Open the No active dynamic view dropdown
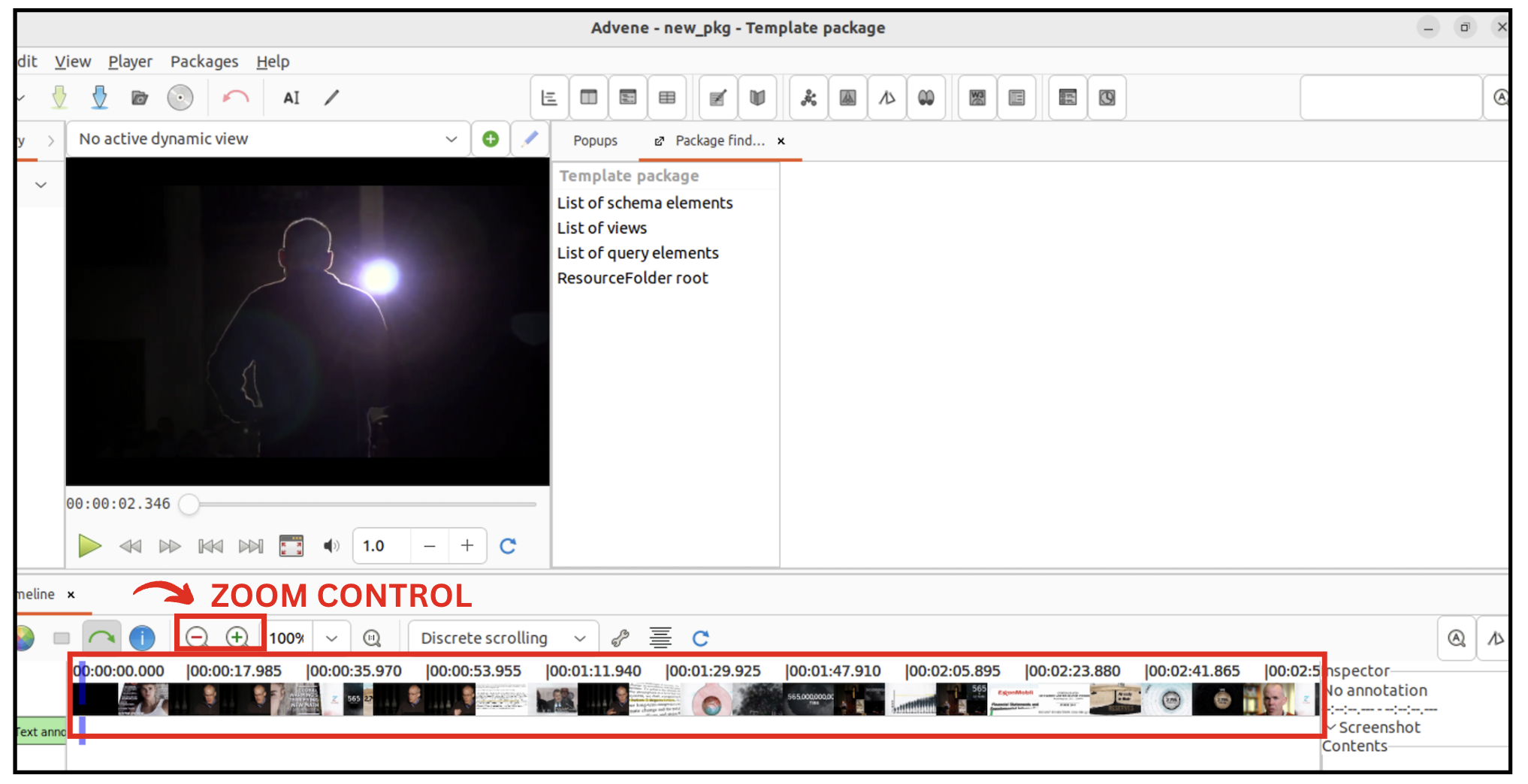The height and width of the screenshot is (784, 1528). 268,139
